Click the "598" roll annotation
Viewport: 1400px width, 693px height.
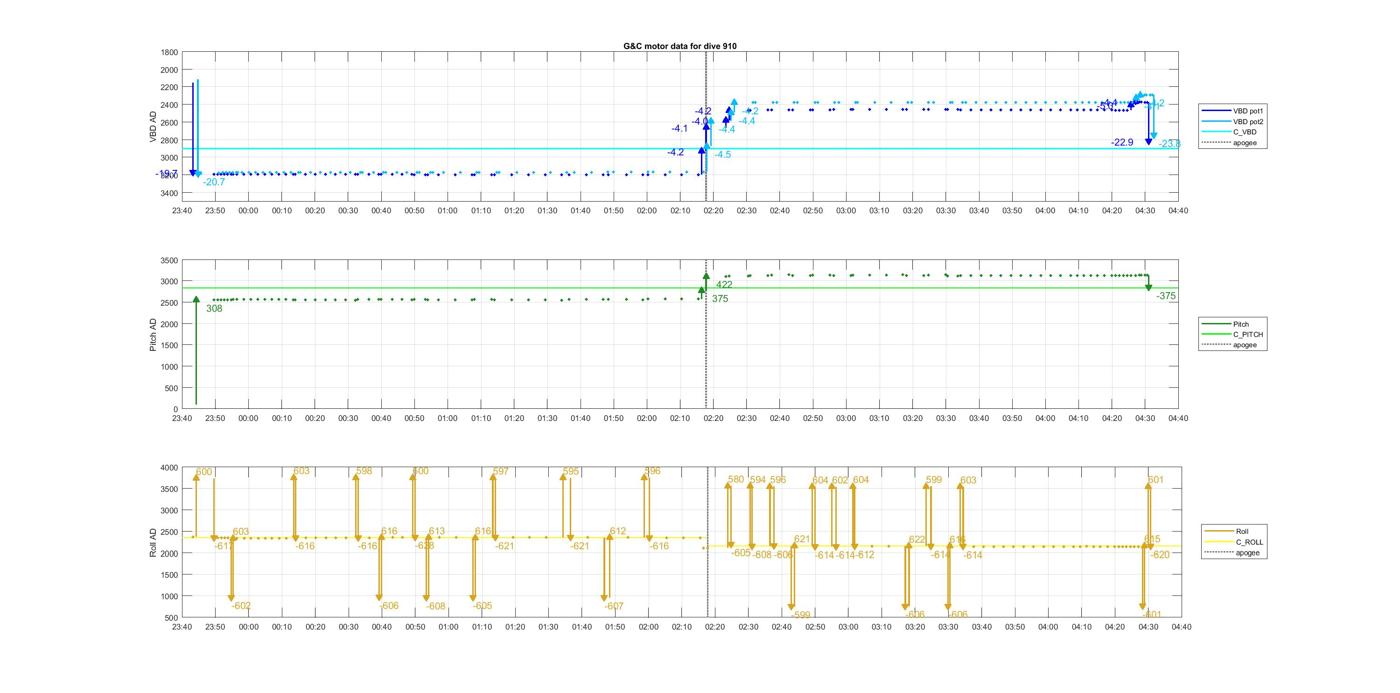(364, 471)
